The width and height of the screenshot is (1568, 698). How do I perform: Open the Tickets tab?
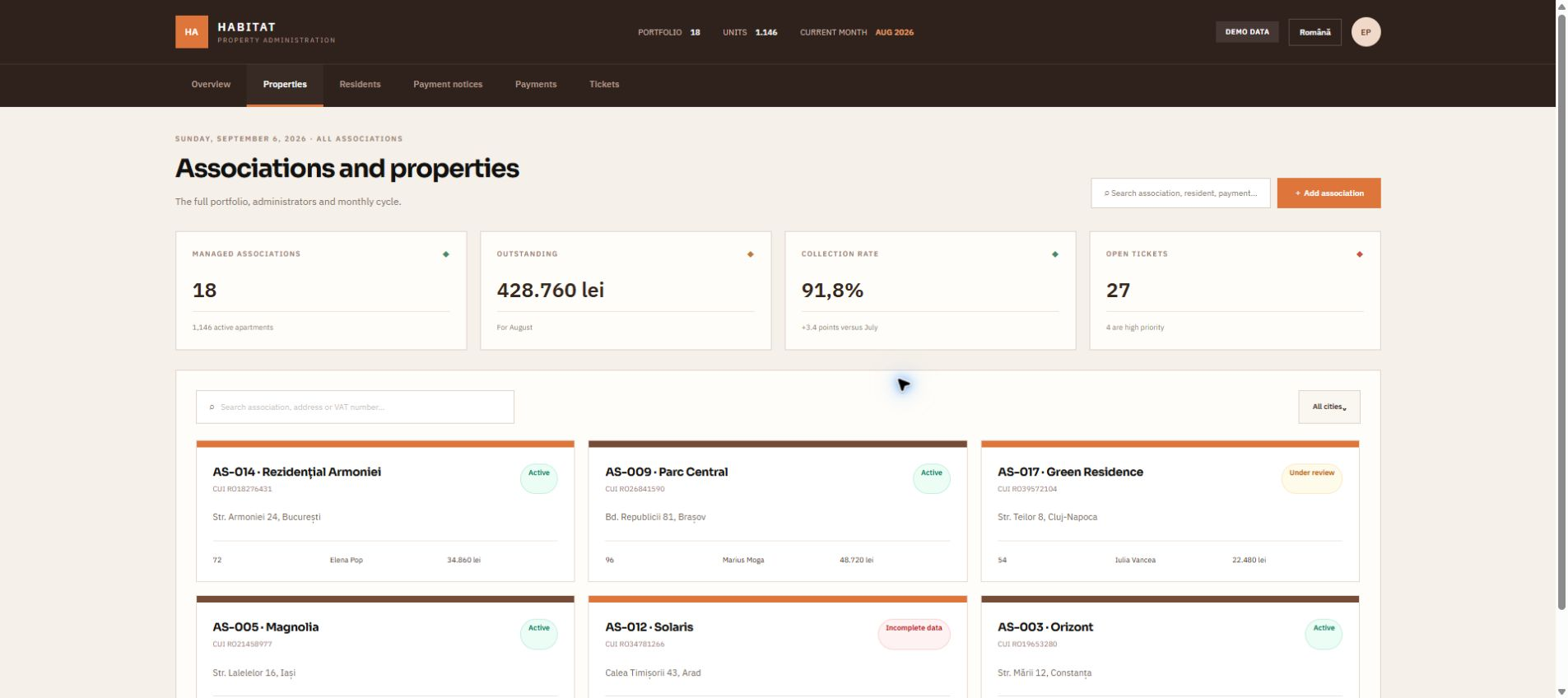(604, 85)
